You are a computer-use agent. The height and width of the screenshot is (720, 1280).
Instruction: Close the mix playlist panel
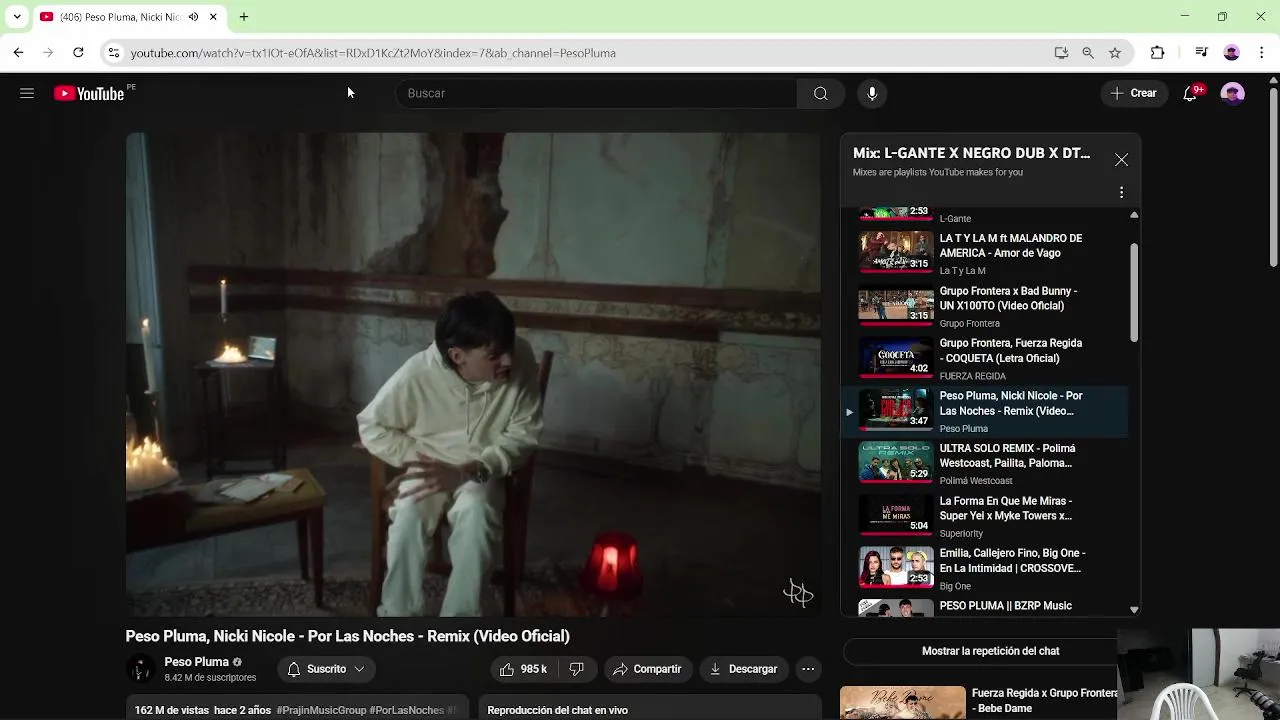(1121, 160)
